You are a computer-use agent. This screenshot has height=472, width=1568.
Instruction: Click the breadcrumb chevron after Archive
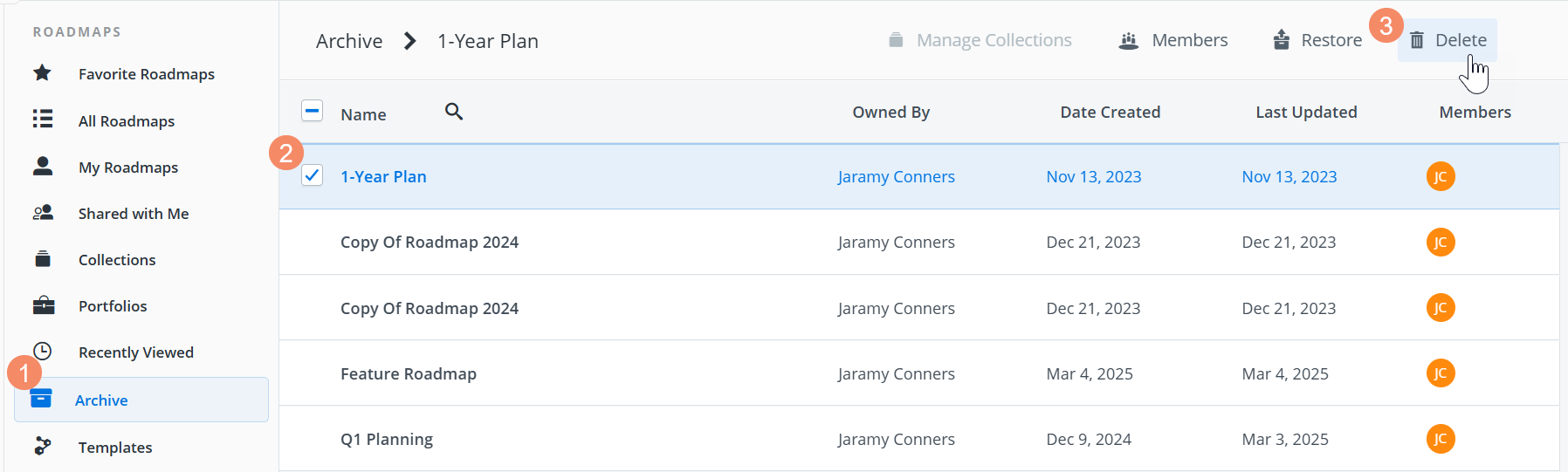[x=409, y=41]
